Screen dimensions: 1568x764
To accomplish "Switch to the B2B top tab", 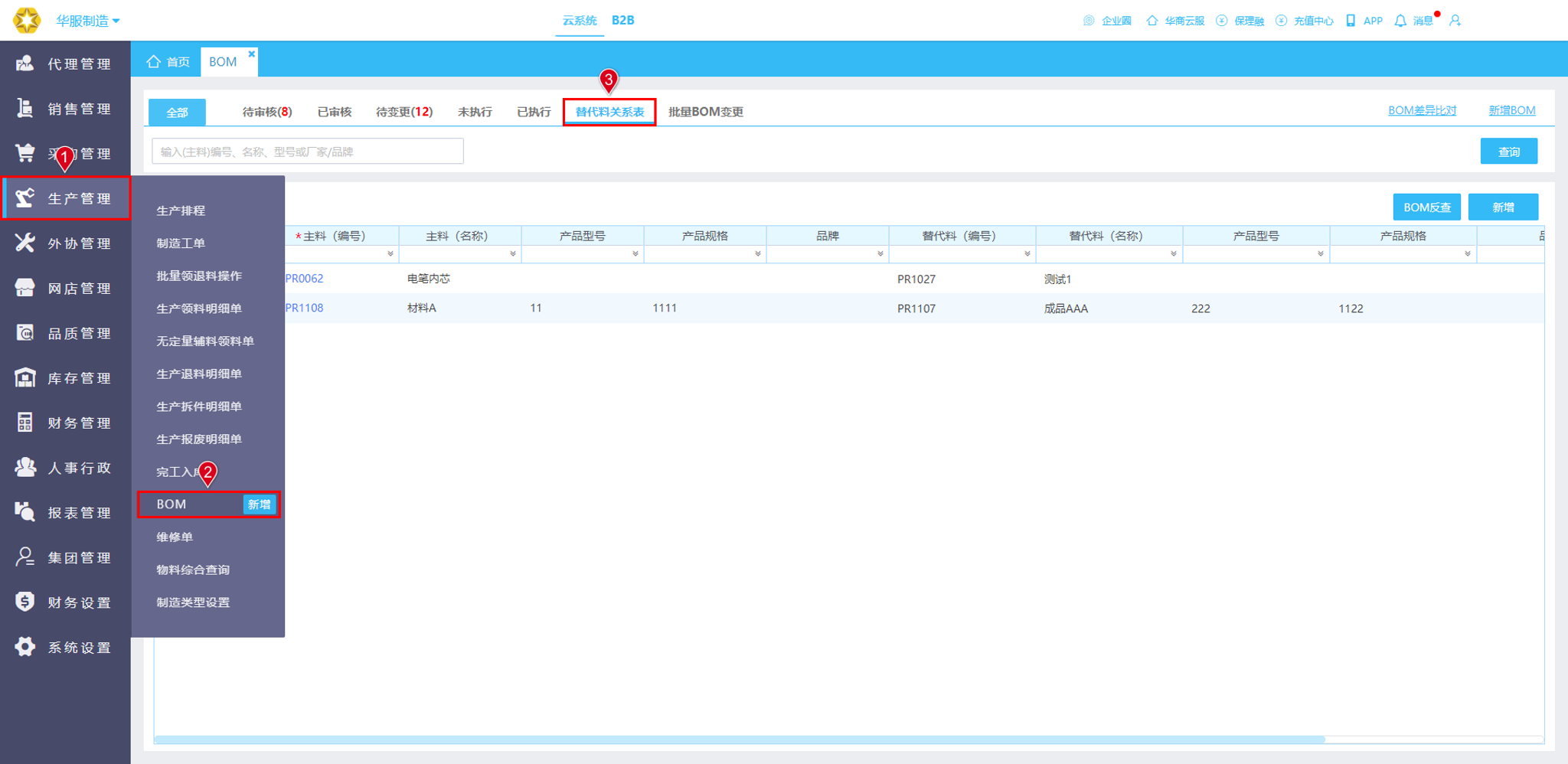I will [x=623, y=20].
